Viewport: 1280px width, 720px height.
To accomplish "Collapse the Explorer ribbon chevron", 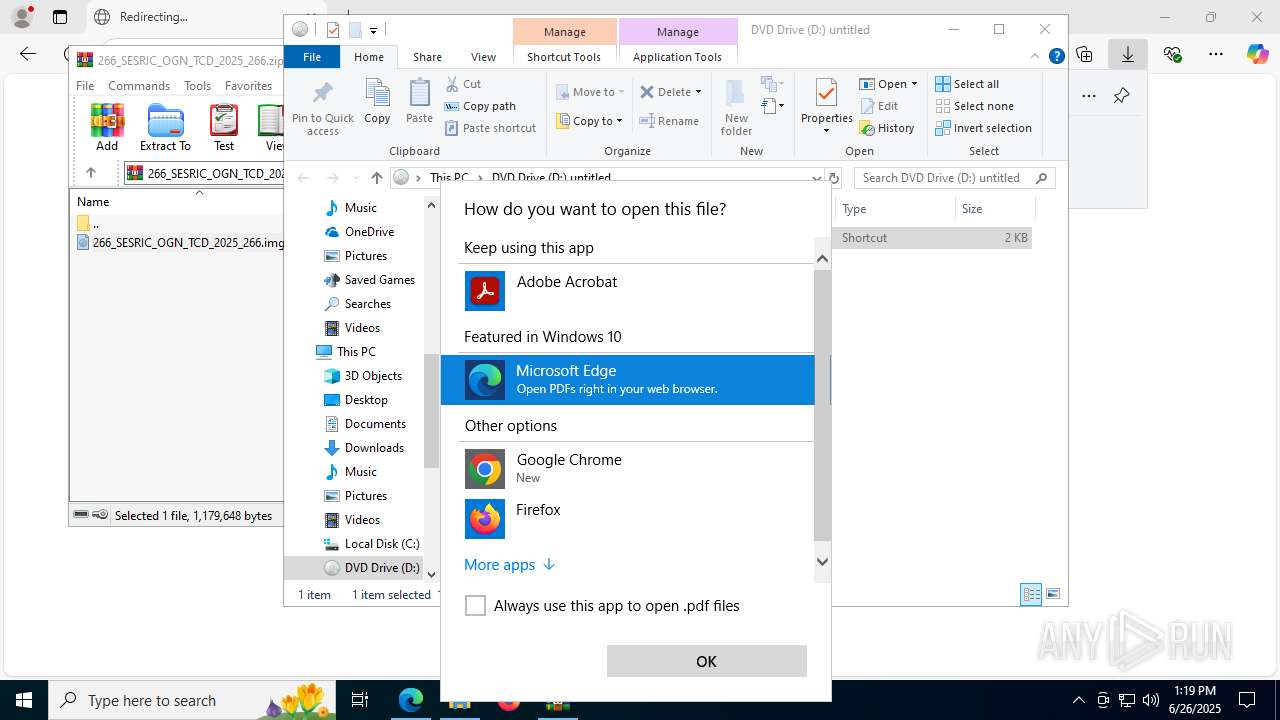I will click(x=1035, y=57).
